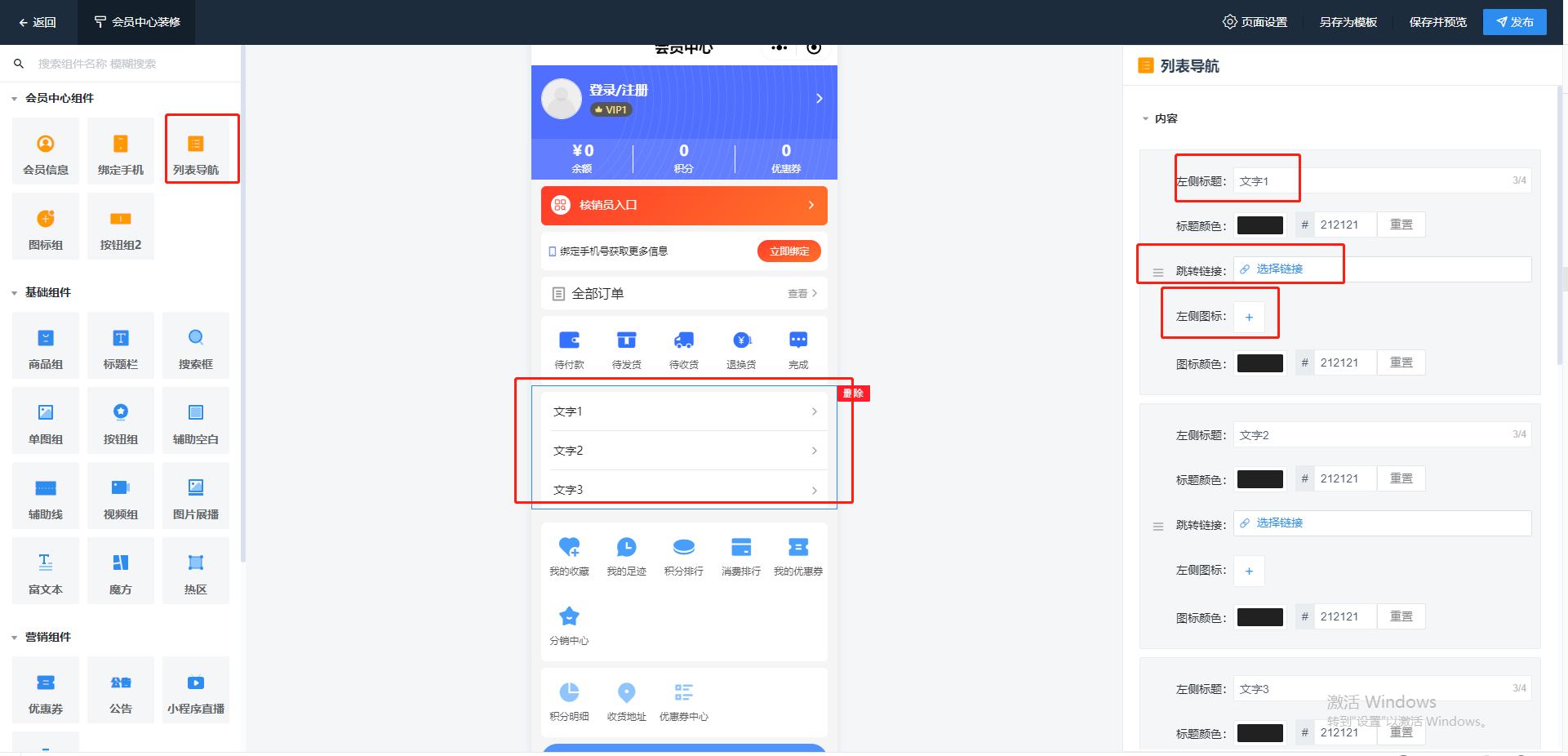This screenshot has height=756, width=1568.
Task: Click 返回 to go back
Action: (38, 22)
